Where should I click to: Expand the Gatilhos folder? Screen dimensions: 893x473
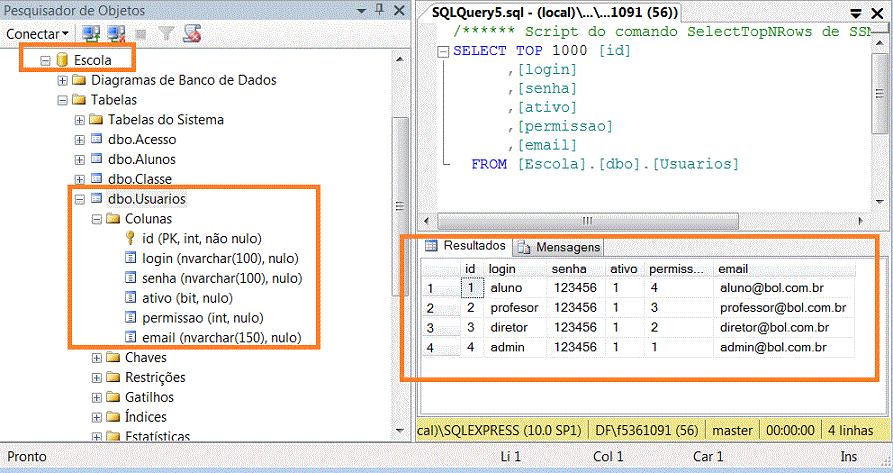click(x=97, y=398)
